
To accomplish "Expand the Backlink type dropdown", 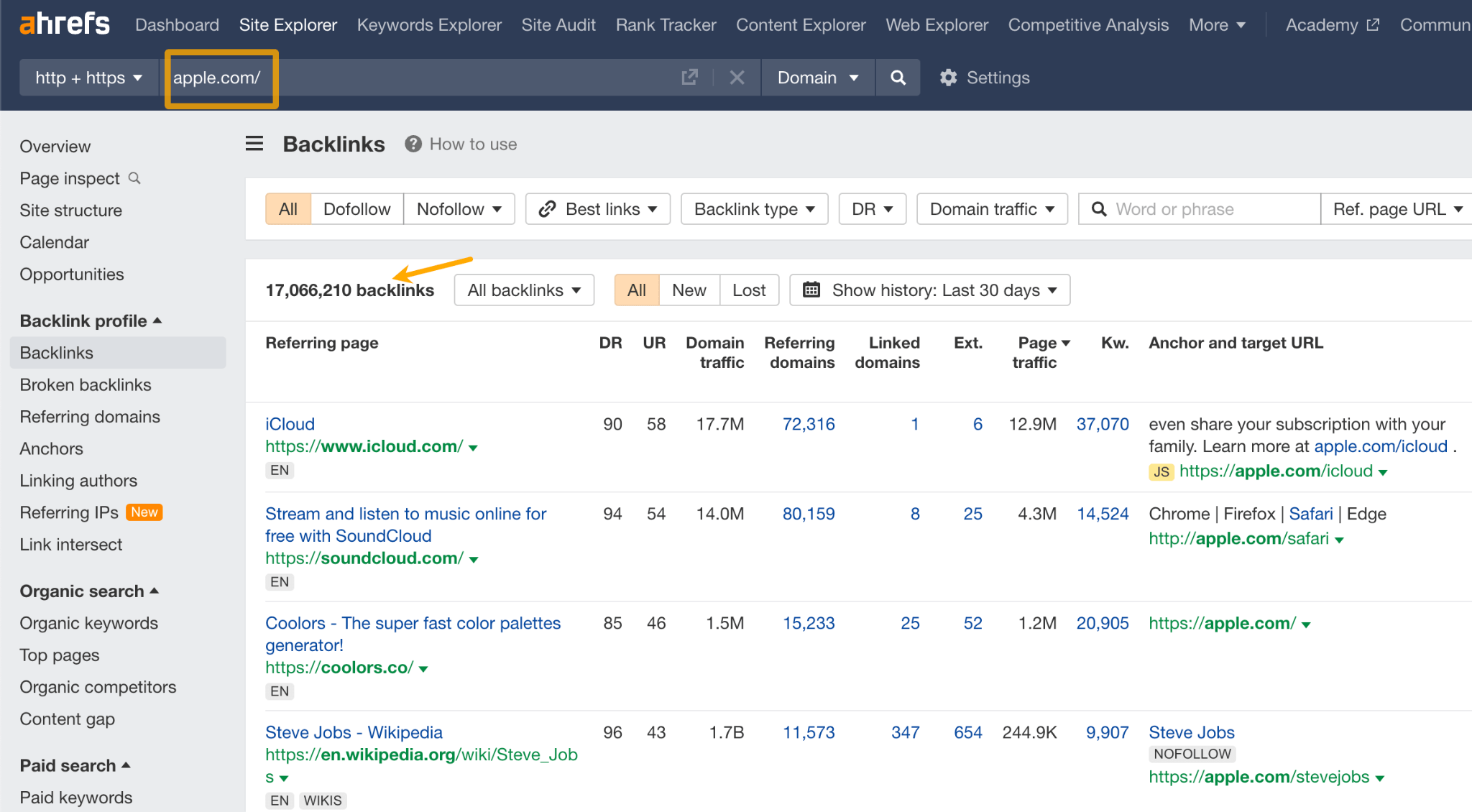I will [753, 209].
